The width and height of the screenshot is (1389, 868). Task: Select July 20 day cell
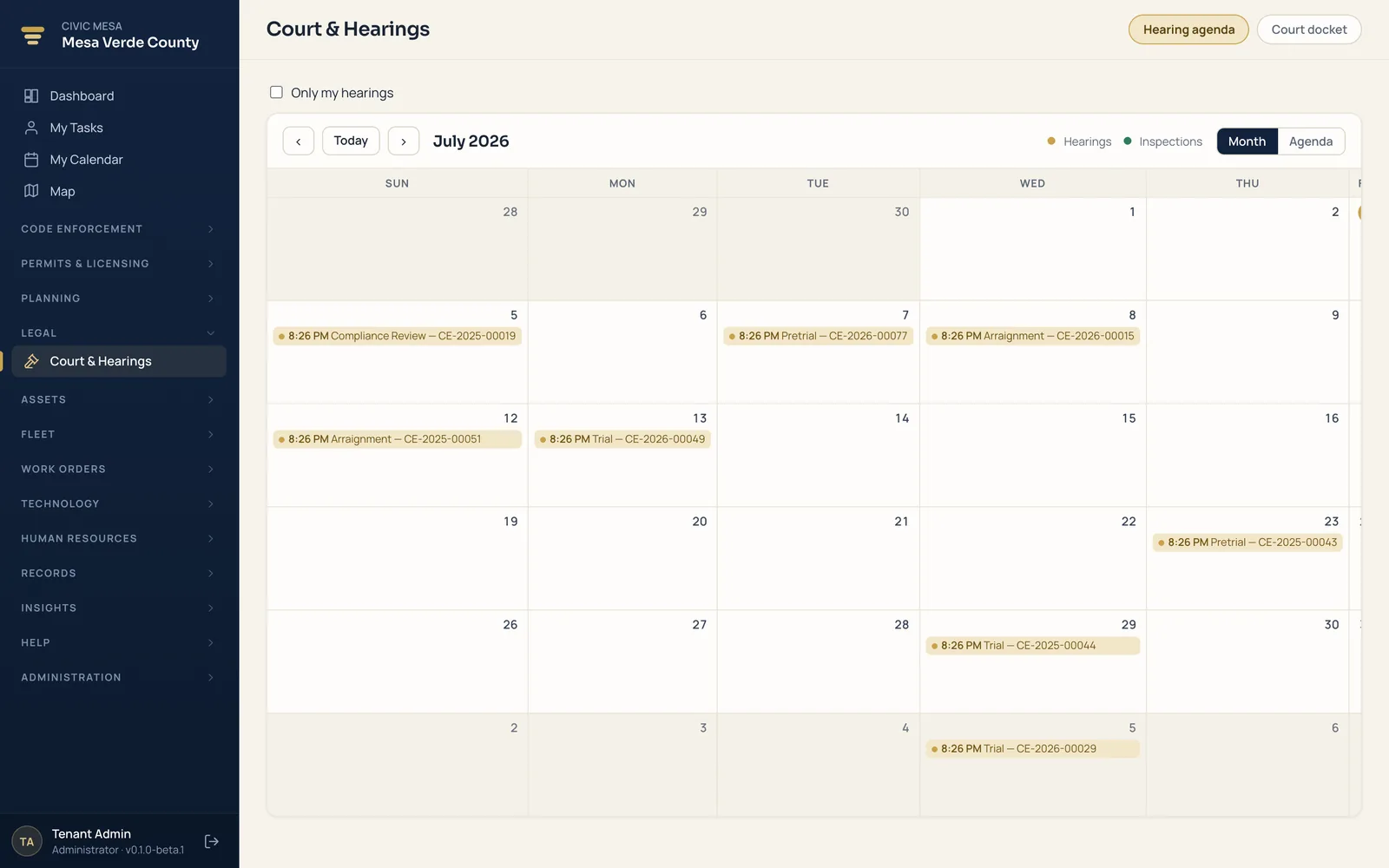point(622,559)
